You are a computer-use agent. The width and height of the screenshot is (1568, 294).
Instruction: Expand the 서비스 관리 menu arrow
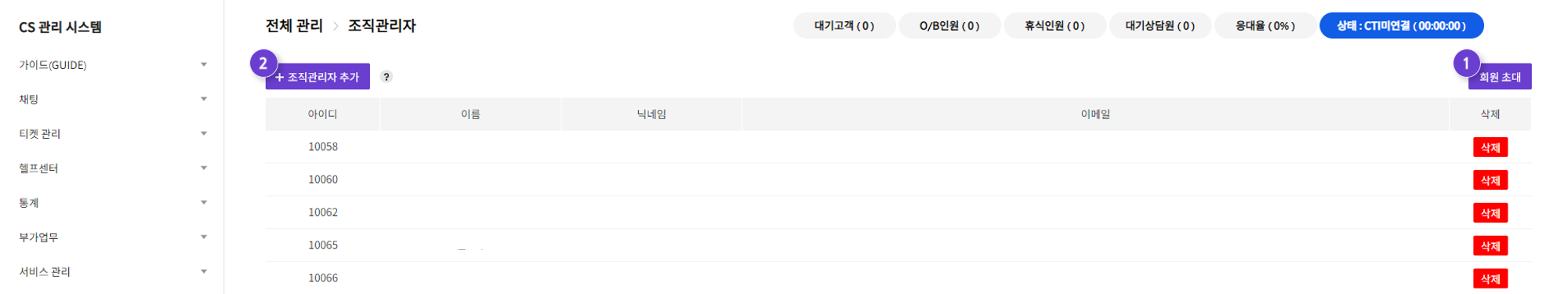pos(204,271)
